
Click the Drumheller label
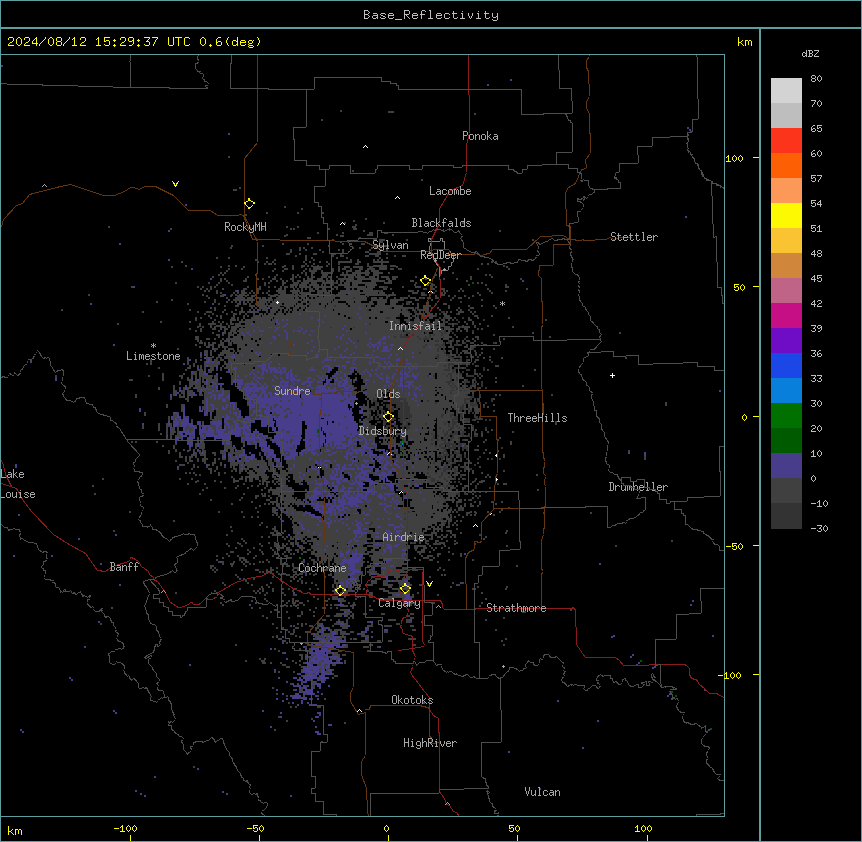pos(638,487)
